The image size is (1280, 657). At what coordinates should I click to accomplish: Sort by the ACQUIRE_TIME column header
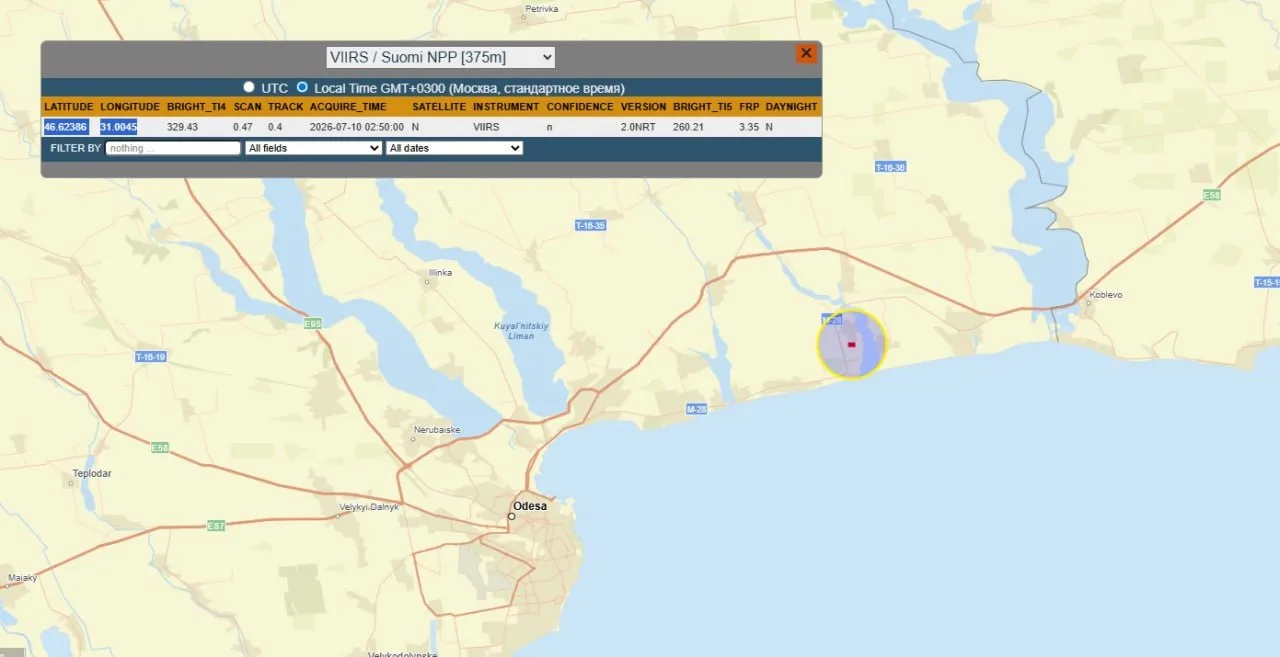click(348, 106)
